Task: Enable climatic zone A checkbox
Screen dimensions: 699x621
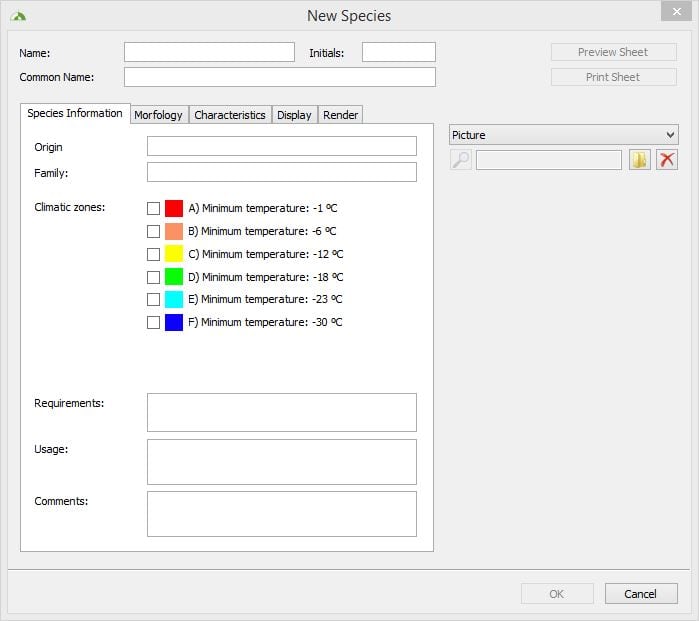Action: 153,208
